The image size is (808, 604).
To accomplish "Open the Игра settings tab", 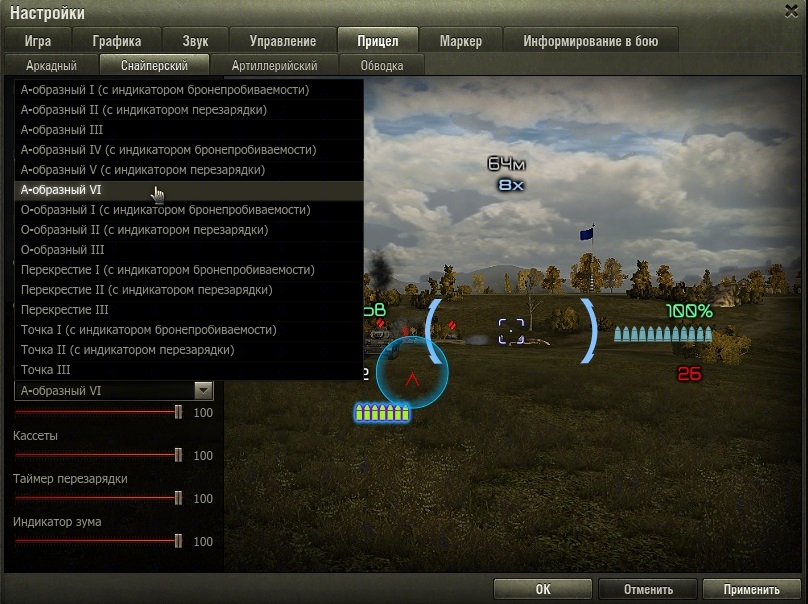I will [38, 41].
